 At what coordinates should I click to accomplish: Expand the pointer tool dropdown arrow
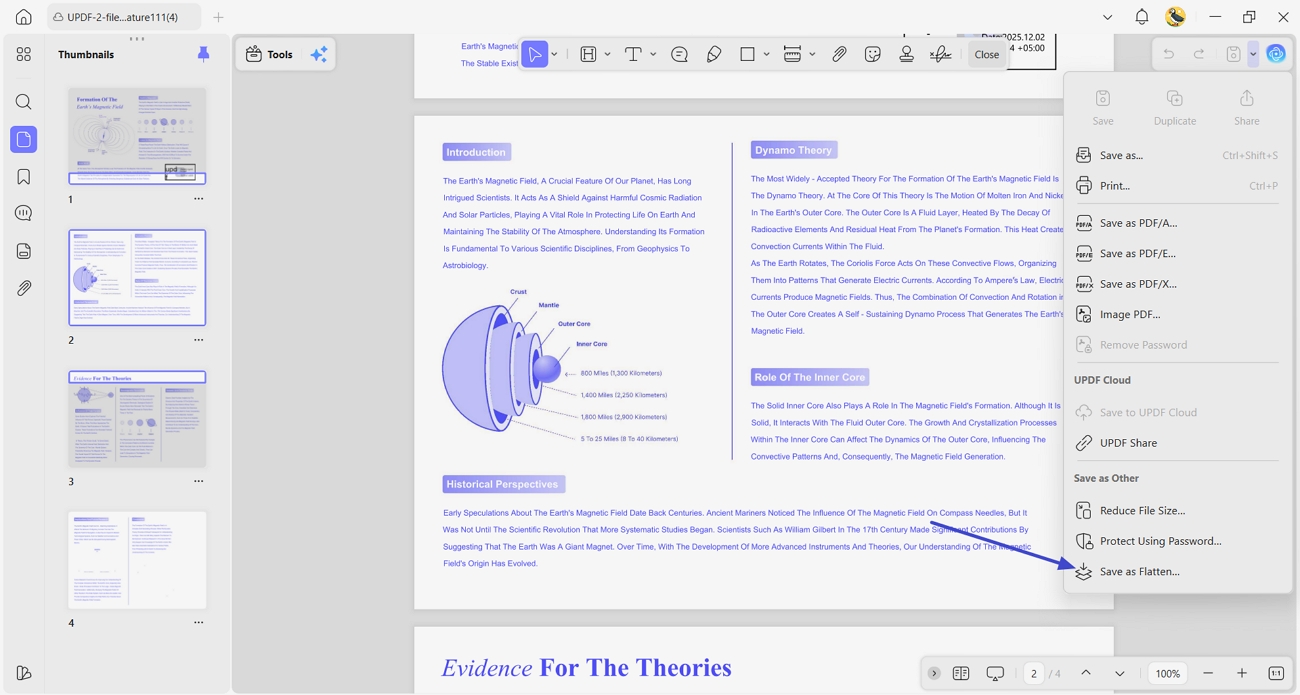(x=554, y=54)
